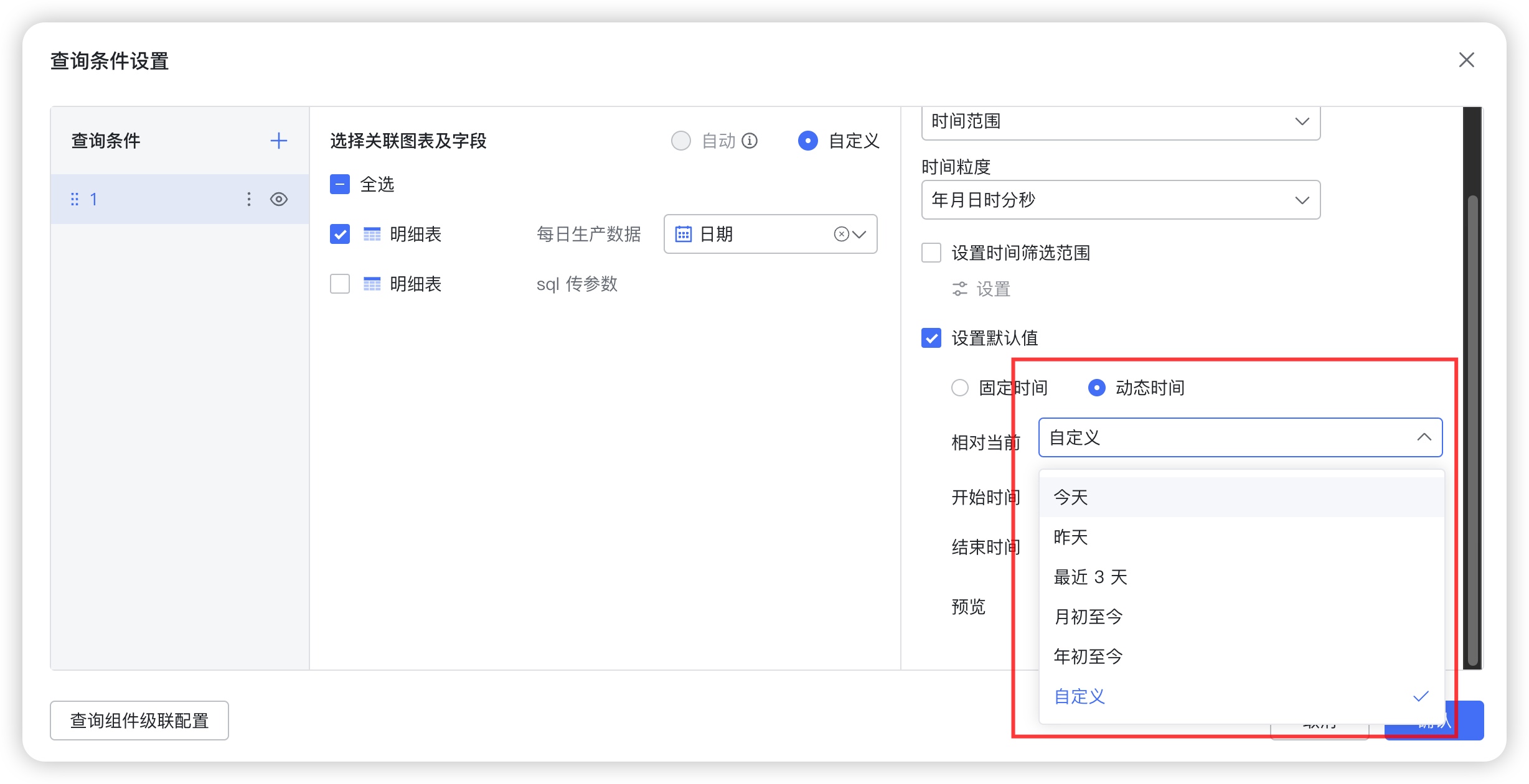
Task: Click the 设置 sliders icon
Action: click(960, 289)
